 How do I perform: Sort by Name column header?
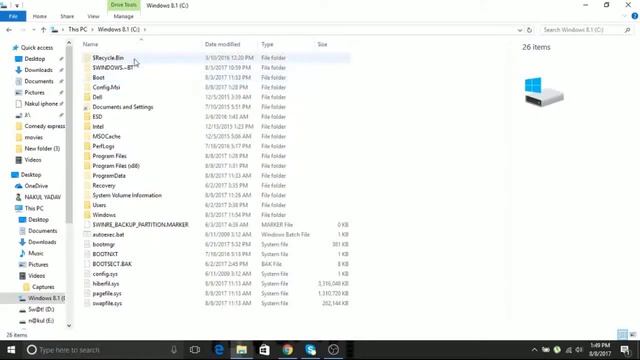pyautogui.click(x=91, y=44)
